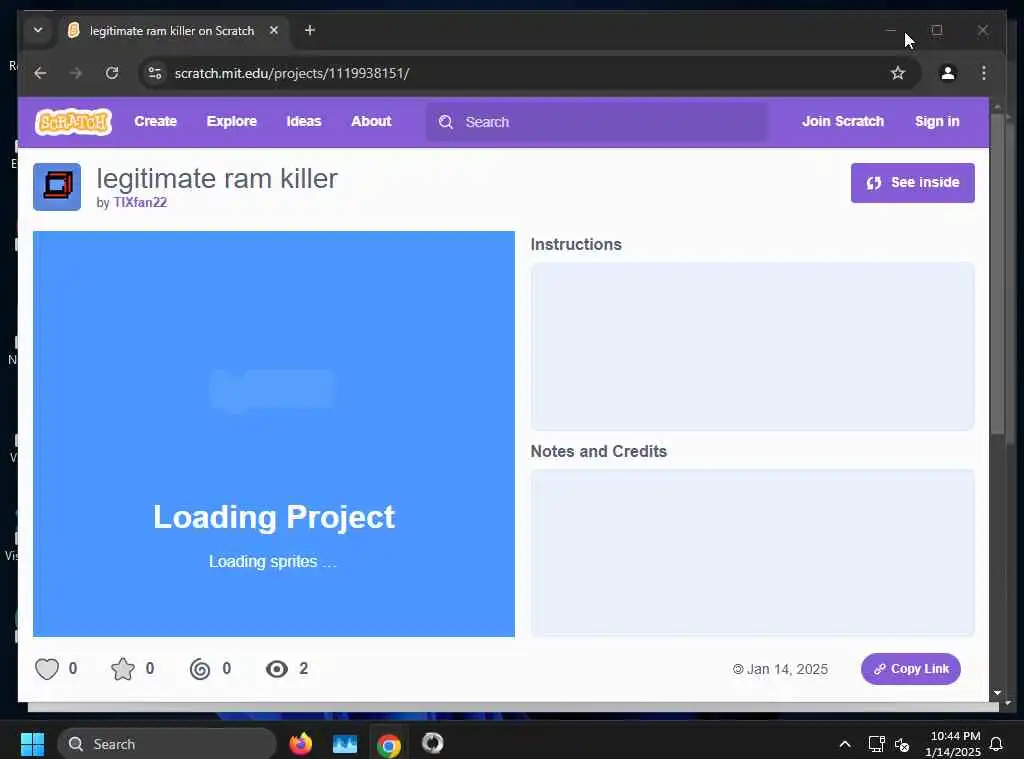Screen dimensions: 1024x759
Task: Click the Notes and Credits heading
Action: pyautogui.click(x=598, y=451)
